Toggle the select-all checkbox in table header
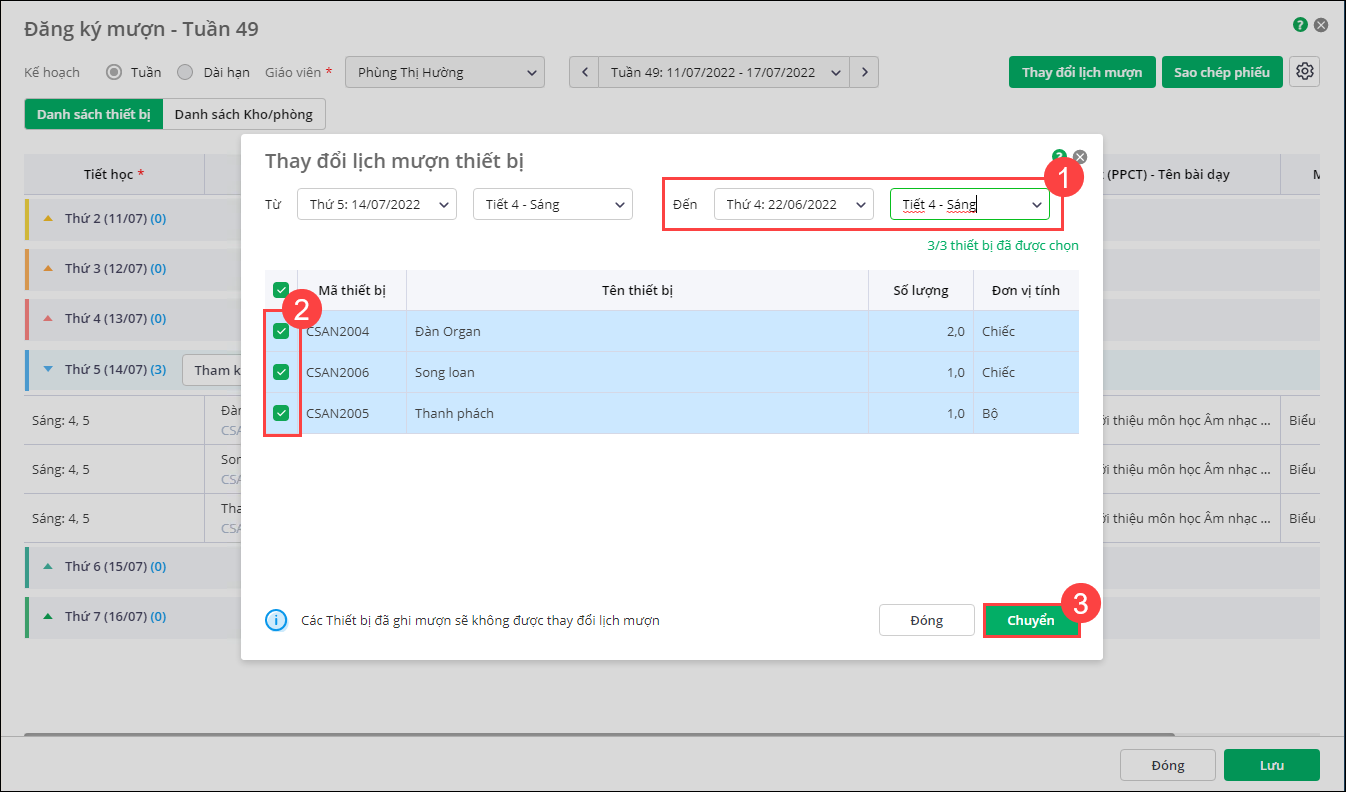Image resolution: width=1346 pixels, height=792 pixels. (281, 290)
